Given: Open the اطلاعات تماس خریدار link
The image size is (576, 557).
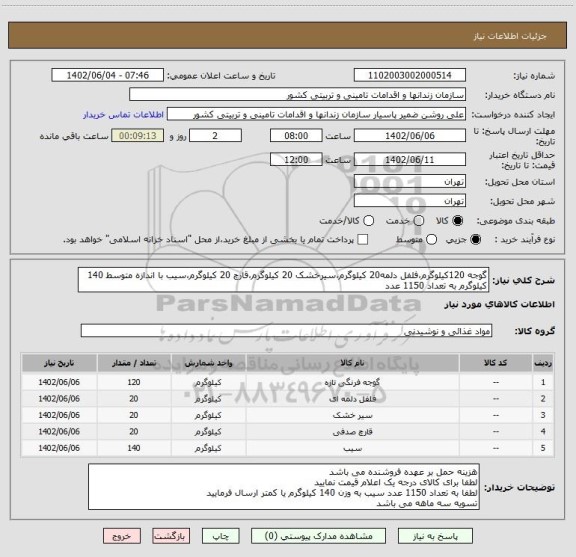Looking at the screenshot, I should pyautogui.click(x=123, y=115).
